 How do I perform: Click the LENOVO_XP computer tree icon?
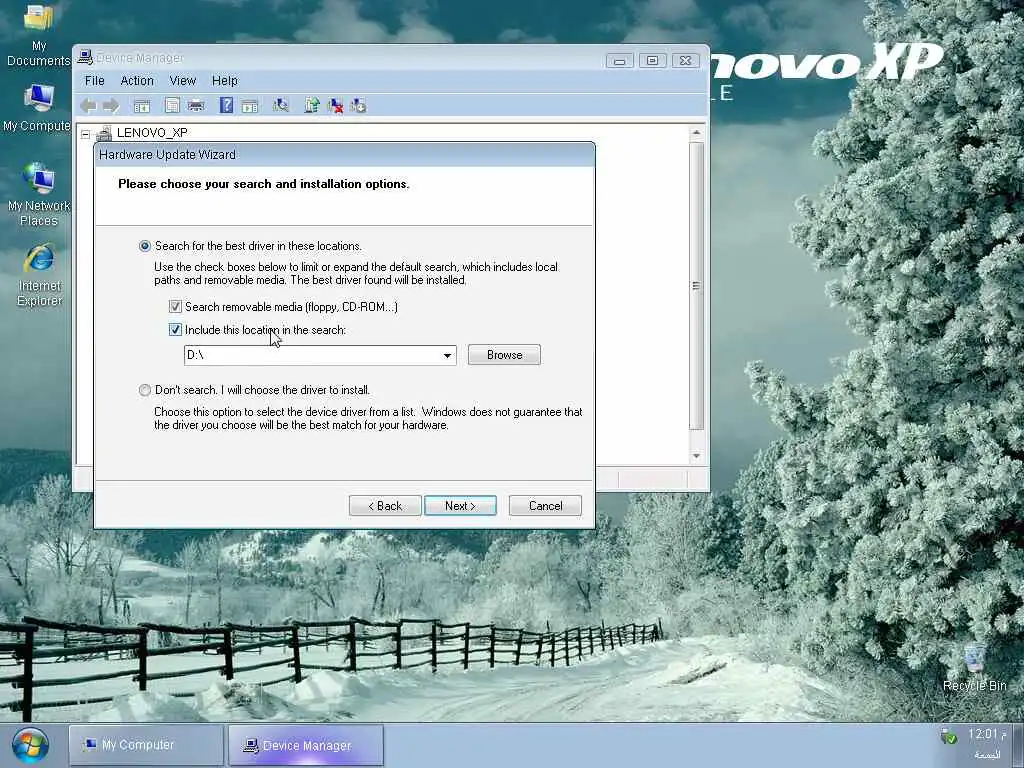coord(104,133)
